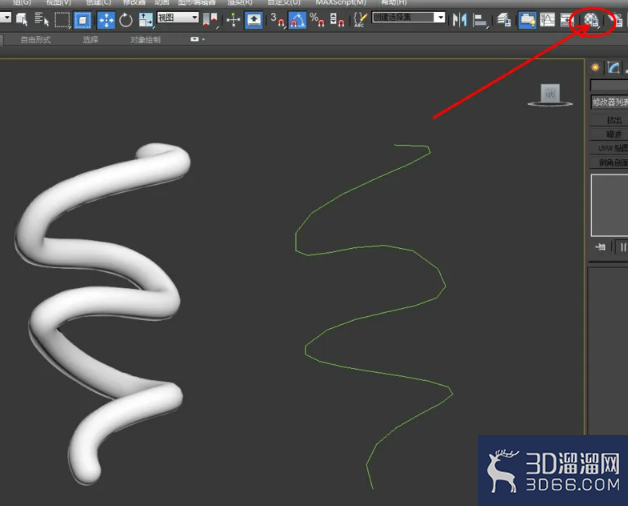Click the Mirror tool icon
This screenshot has height=506, width=628.
tap(459, 20)
